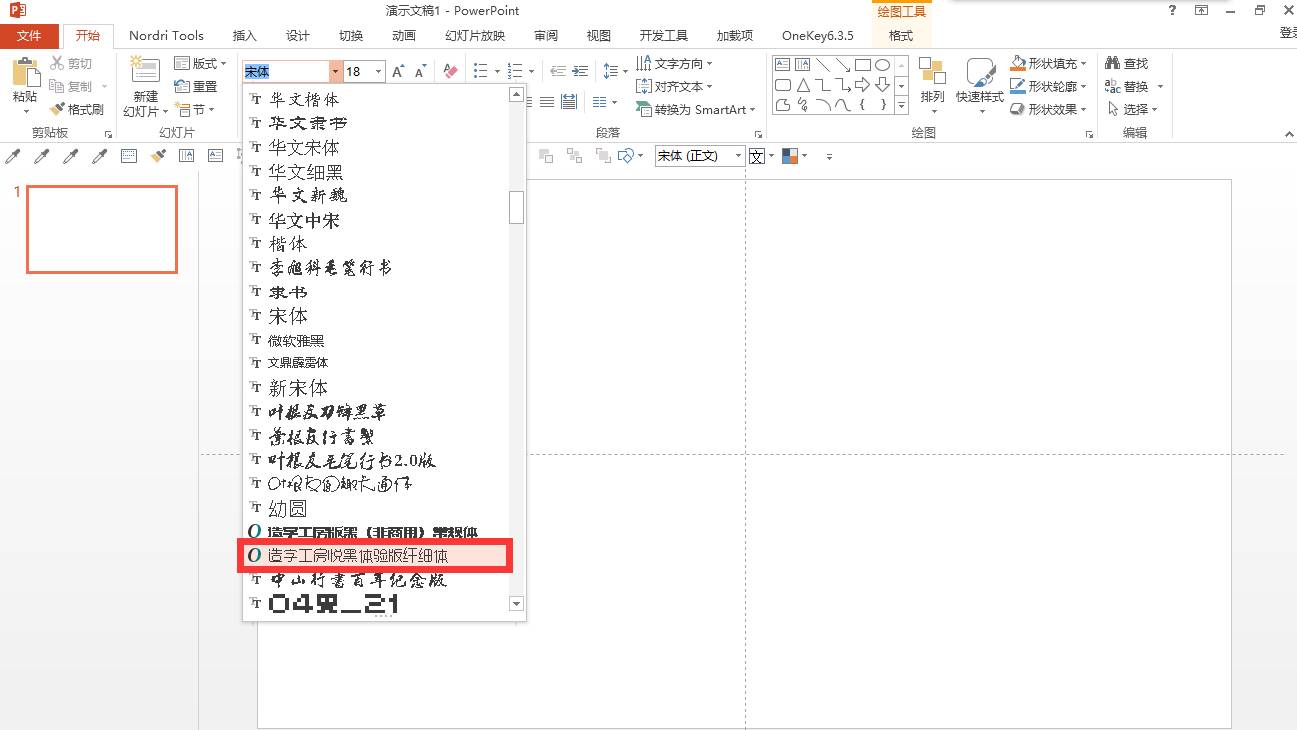1297x730 pixels.
Task: Click the font list scroll-down arrow
Action: click(x=517, y=603)
